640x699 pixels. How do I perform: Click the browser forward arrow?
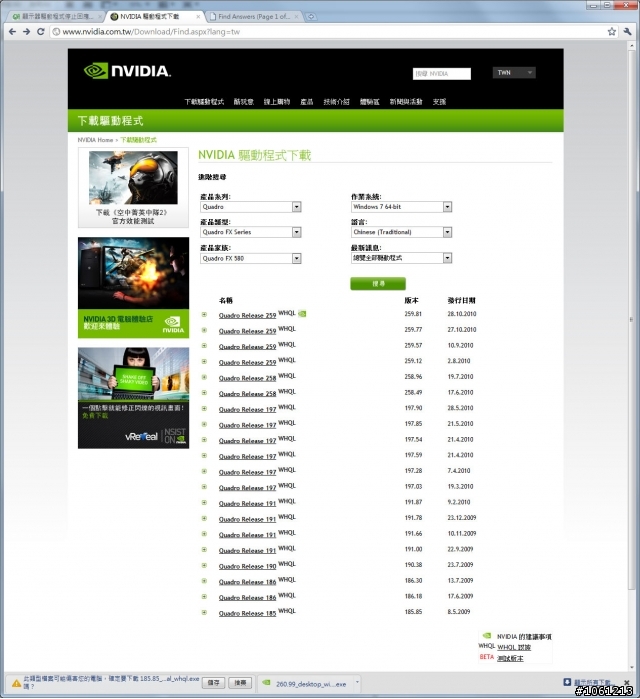coord(26,32)
